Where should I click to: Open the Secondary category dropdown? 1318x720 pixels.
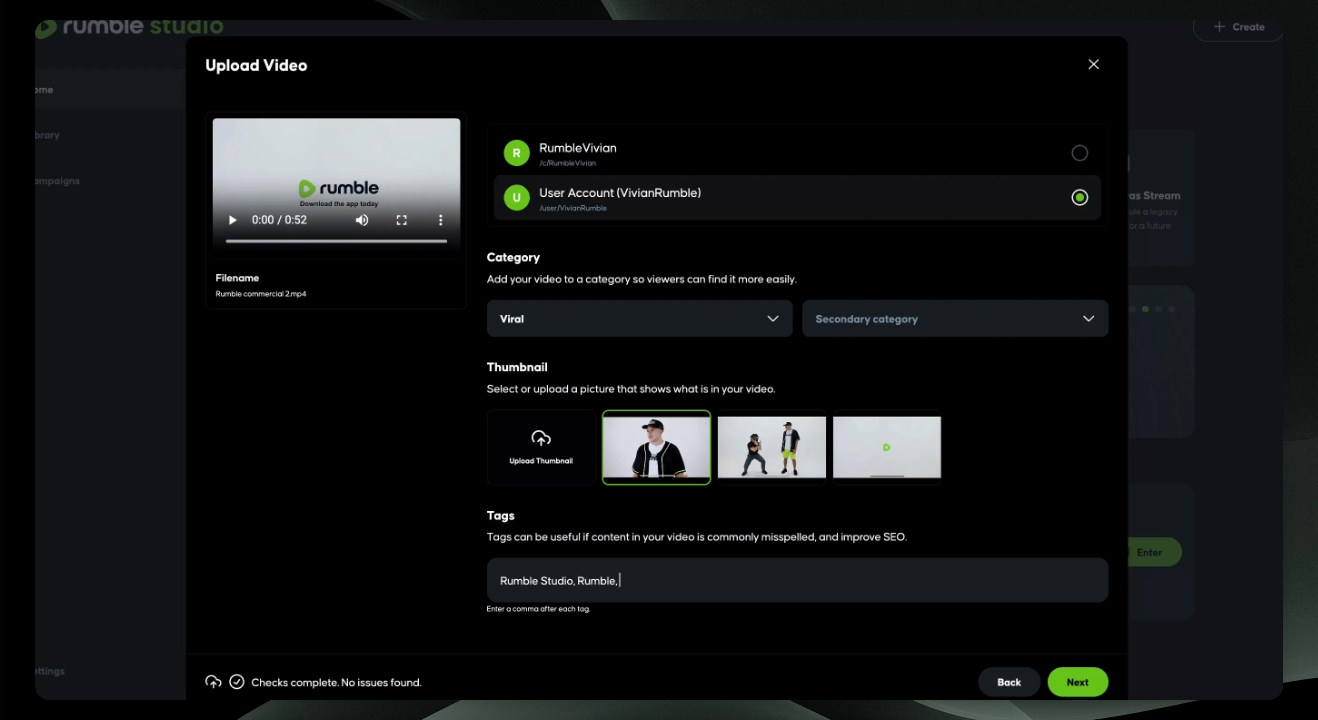pyautogui.click(x=955, y=319)
